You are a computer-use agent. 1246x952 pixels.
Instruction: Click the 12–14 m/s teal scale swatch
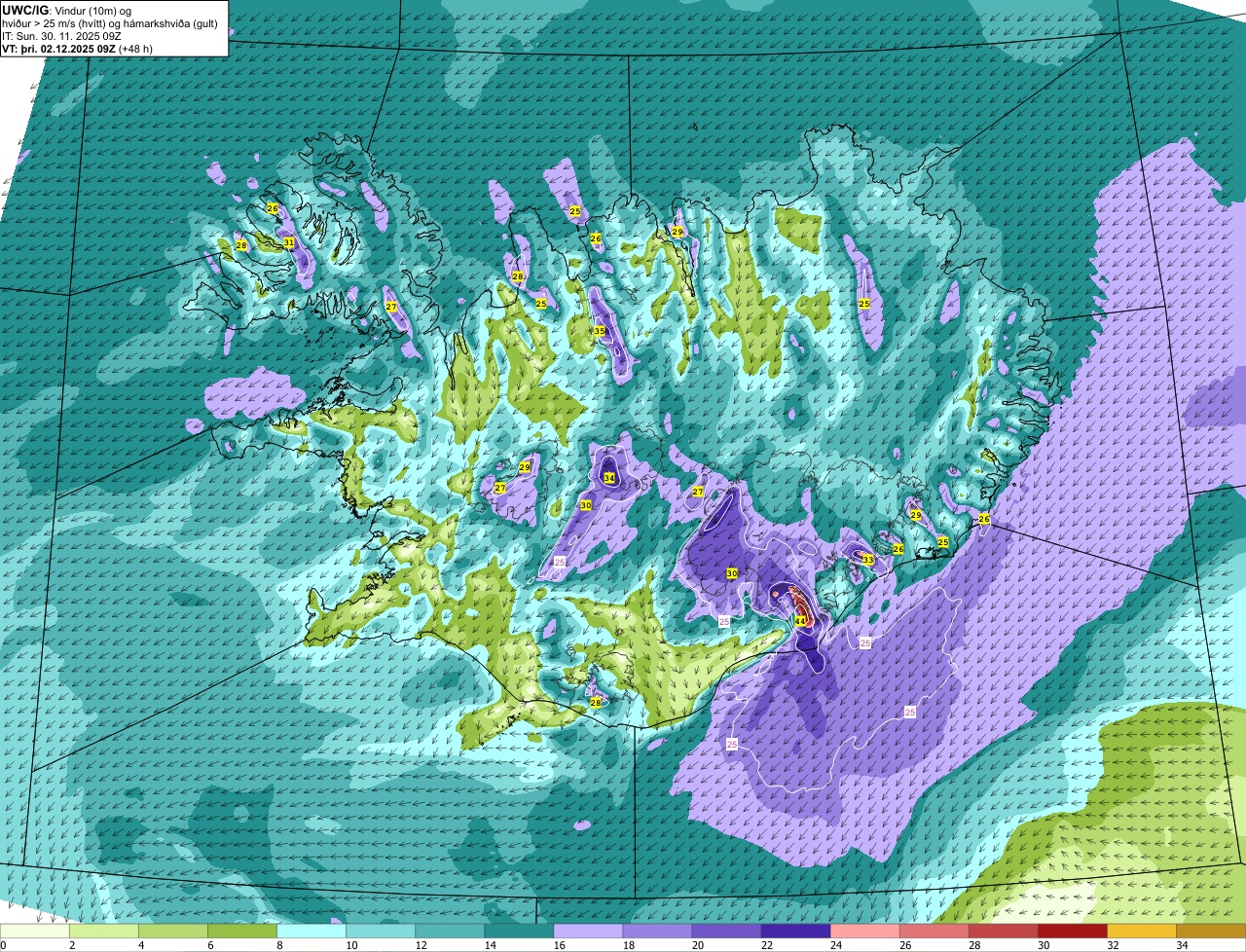point(450,932)
